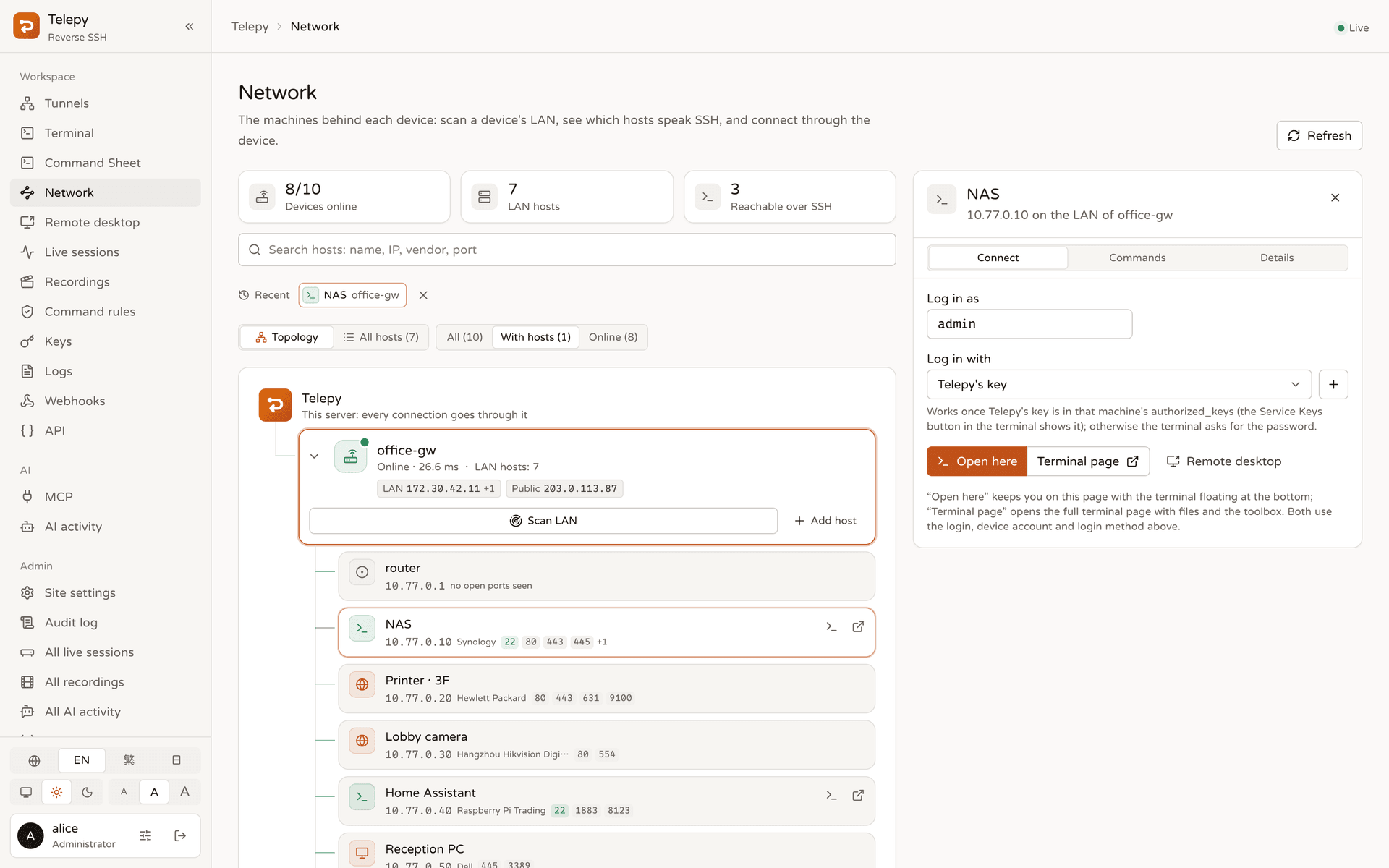Click Add host button
1389x868 pixels.
(825, 521)
